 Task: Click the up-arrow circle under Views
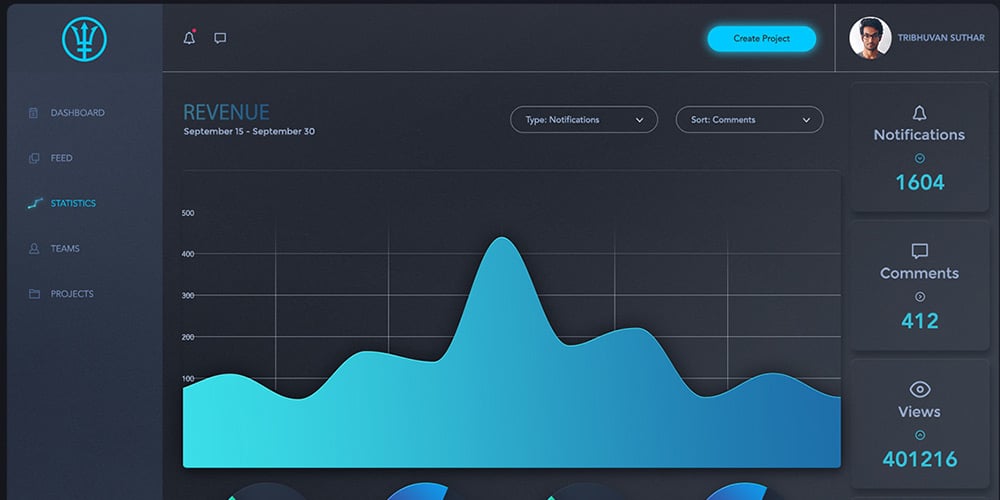920,435
